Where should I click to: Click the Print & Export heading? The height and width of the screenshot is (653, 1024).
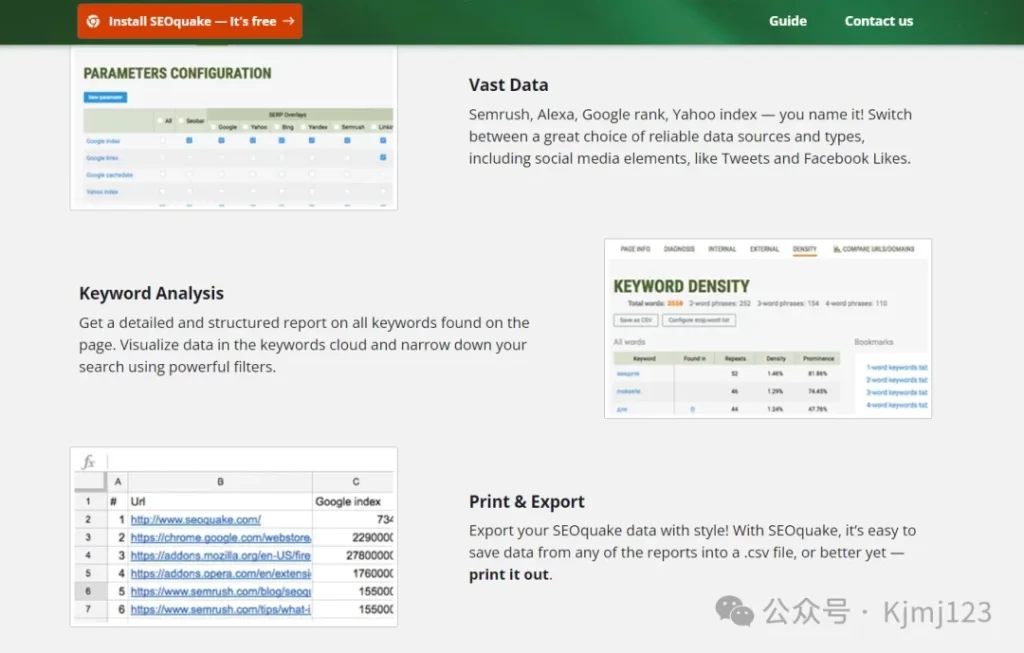[526, 502]
